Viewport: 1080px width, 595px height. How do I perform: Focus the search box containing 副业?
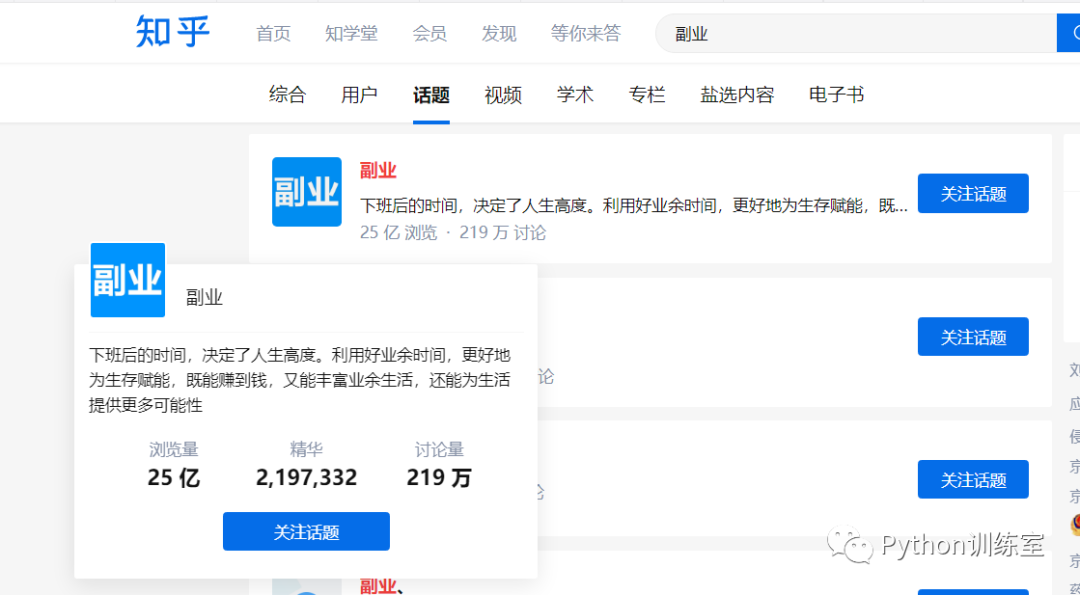click(855, 33)
